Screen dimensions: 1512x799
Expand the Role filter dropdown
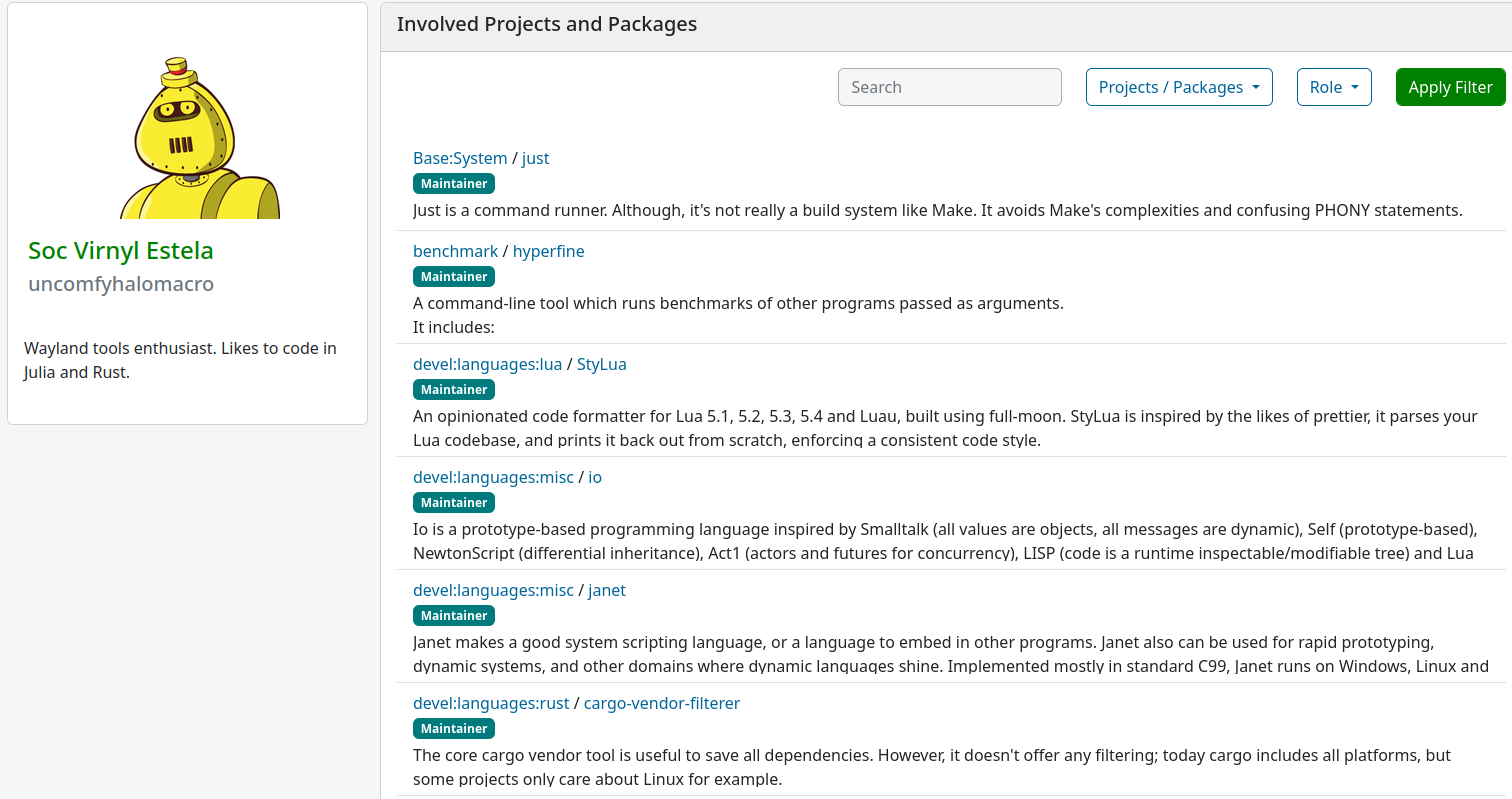1334,87
